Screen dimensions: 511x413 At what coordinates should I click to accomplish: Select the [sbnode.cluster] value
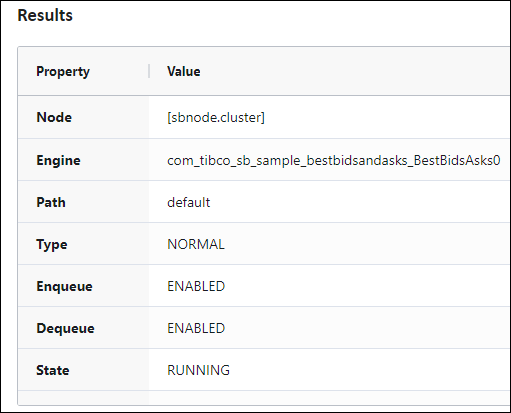(x=216, y=117)
